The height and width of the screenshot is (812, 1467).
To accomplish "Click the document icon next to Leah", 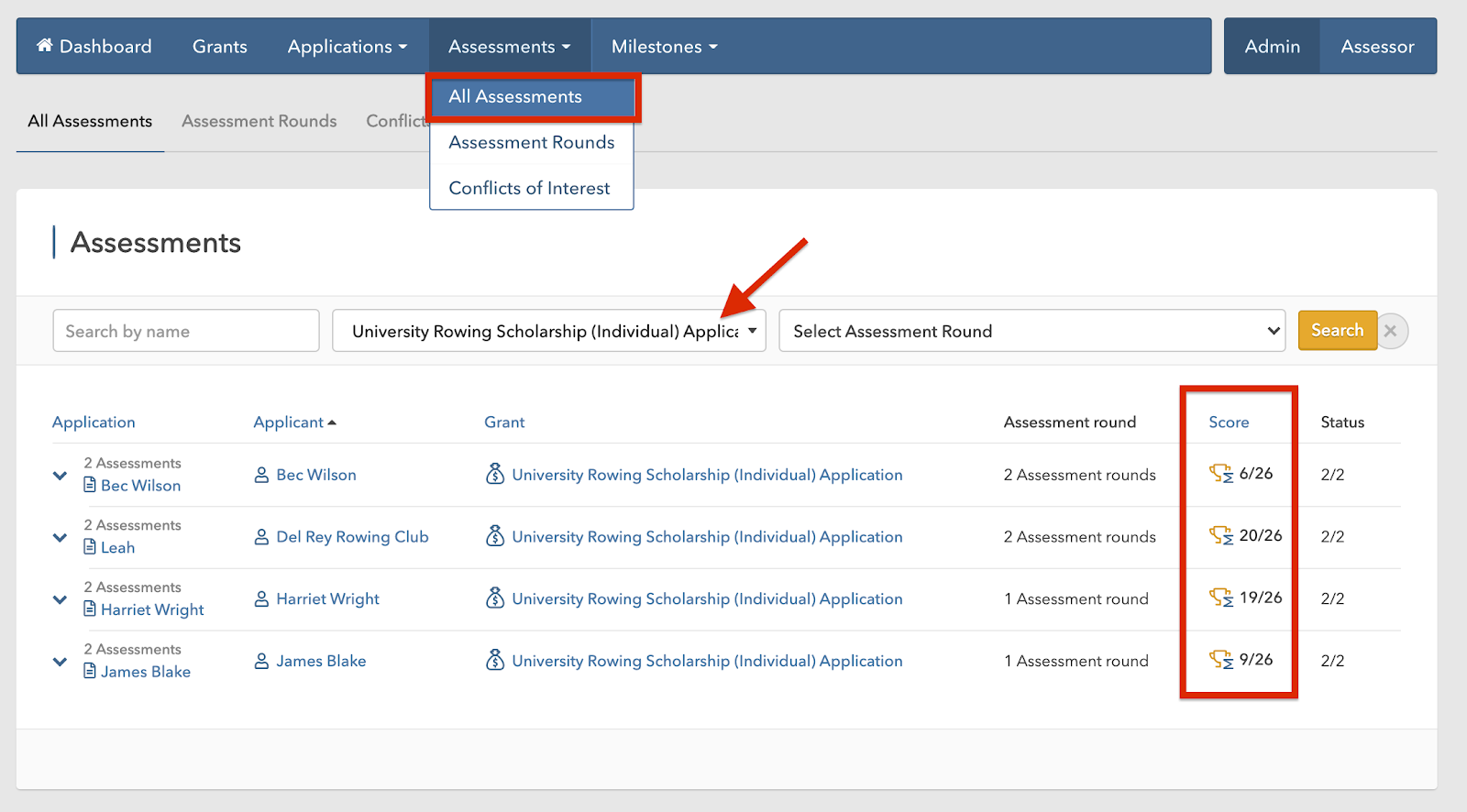I will [x=90, y=547].
